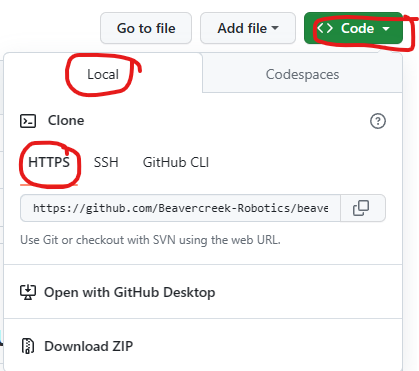Click the repository HTTPS URL field

pos(180,208)
